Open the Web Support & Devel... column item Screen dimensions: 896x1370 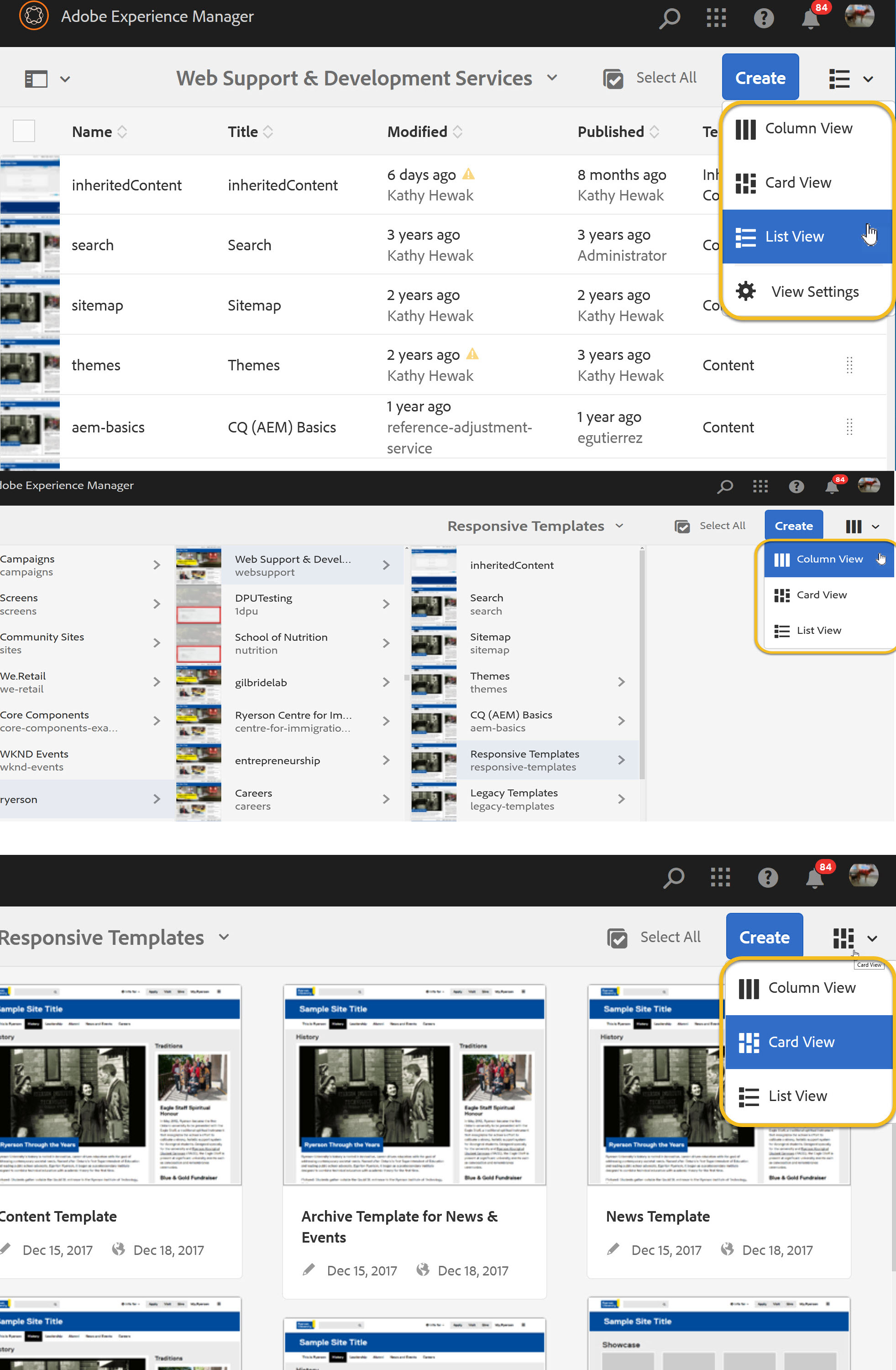point(289,565)
